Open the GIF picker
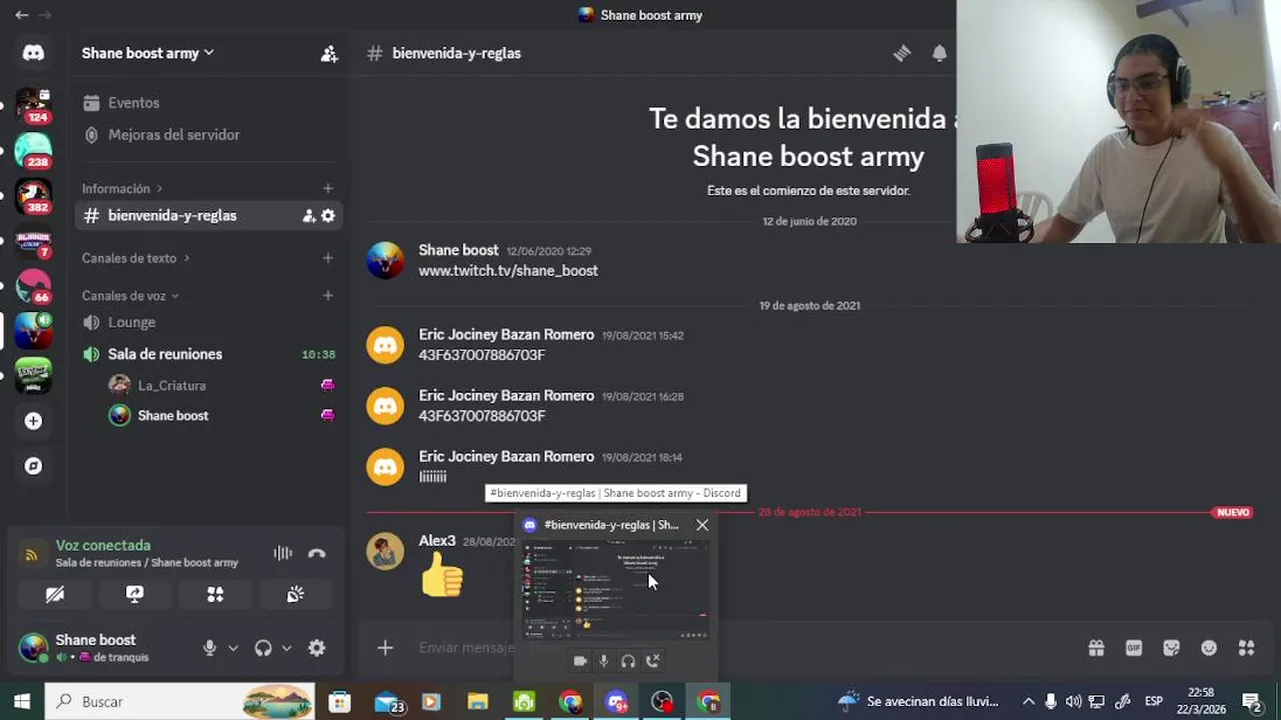 [x=1134, y=648]
